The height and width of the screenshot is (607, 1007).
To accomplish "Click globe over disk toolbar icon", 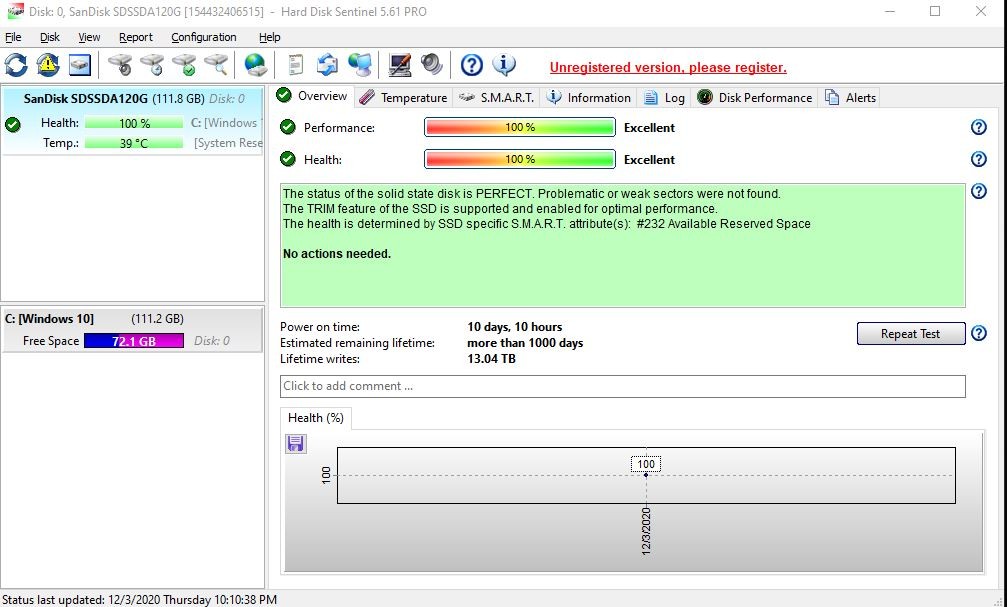I will coord(256,65).
